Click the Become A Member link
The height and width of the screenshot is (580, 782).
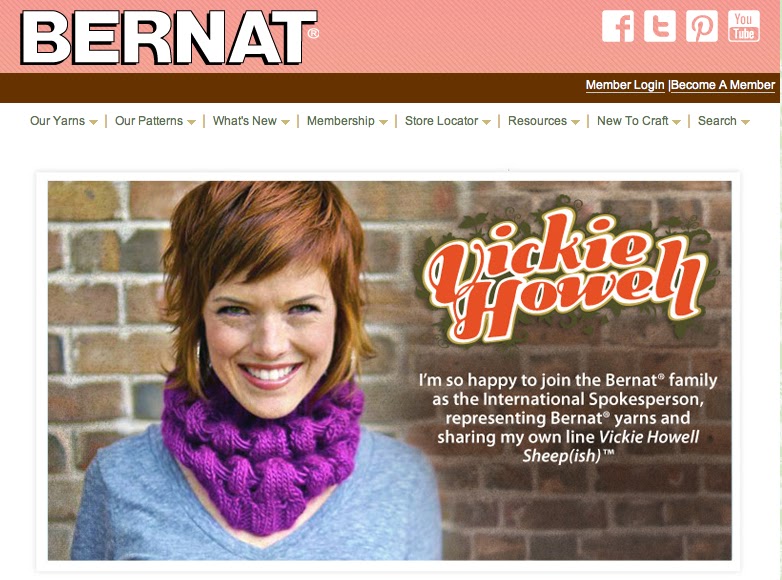[x=723, y=85]
